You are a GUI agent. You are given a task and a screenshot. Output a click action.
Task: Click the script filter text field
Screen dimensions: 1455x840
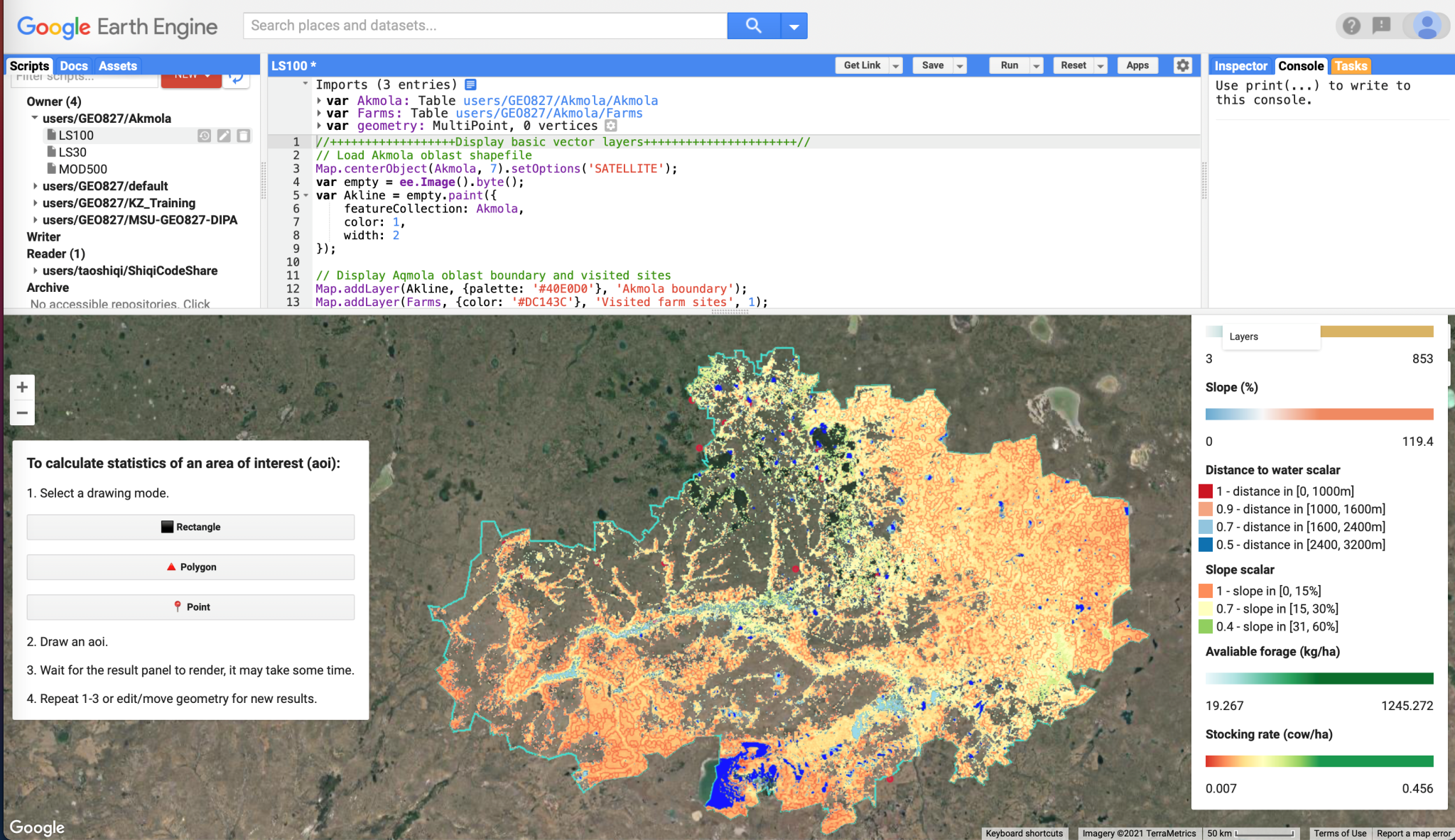pos(84,78)
